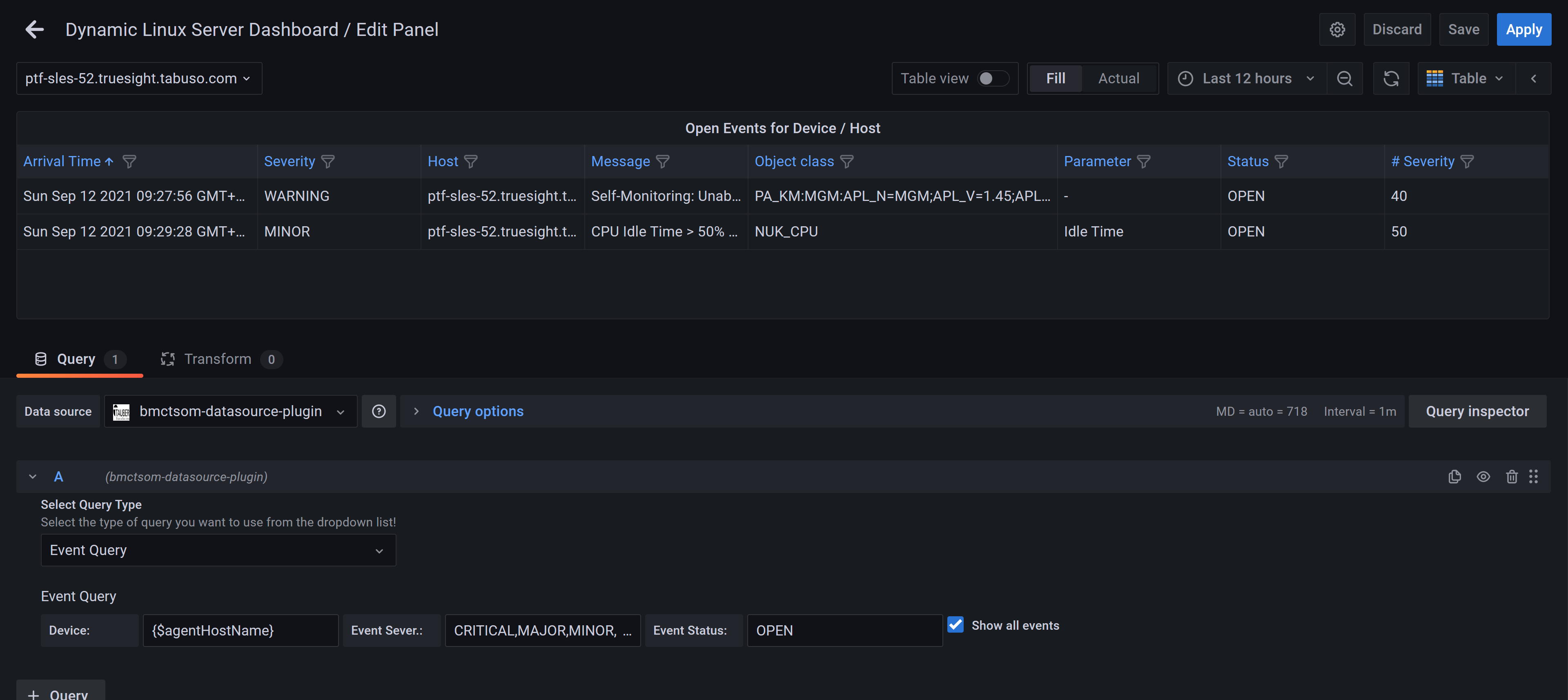This screenshot has height=700, width=1568.
Task: Click the clock icon in time picker
Action: click(1185, 78)
